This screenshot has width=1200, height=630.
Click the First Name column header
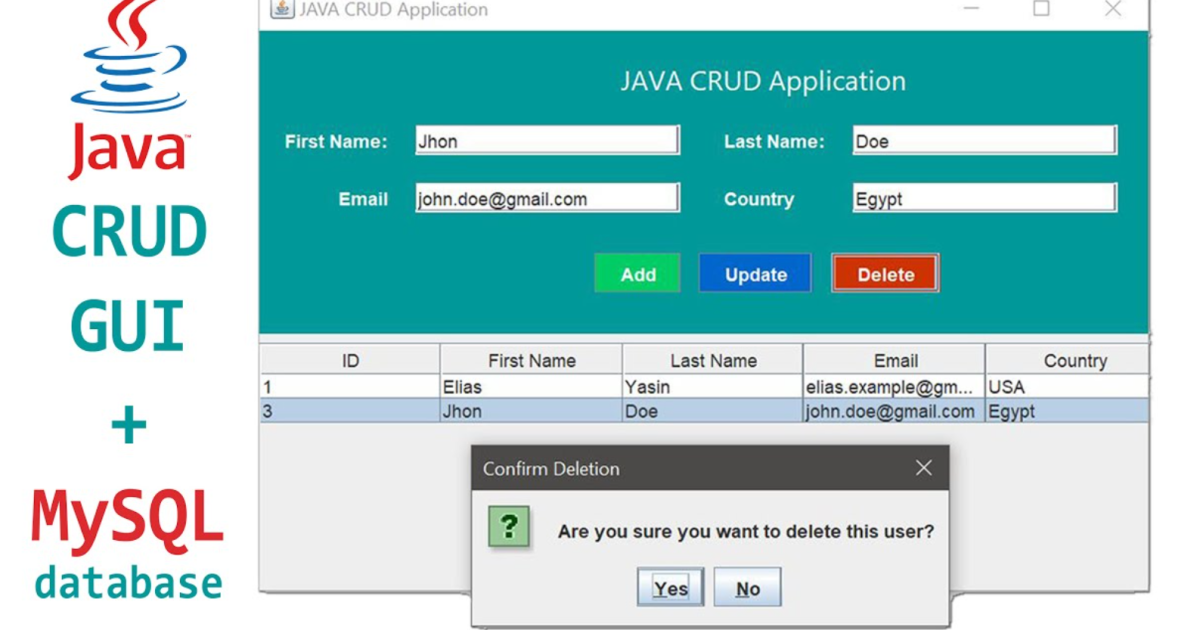[531, 360]
